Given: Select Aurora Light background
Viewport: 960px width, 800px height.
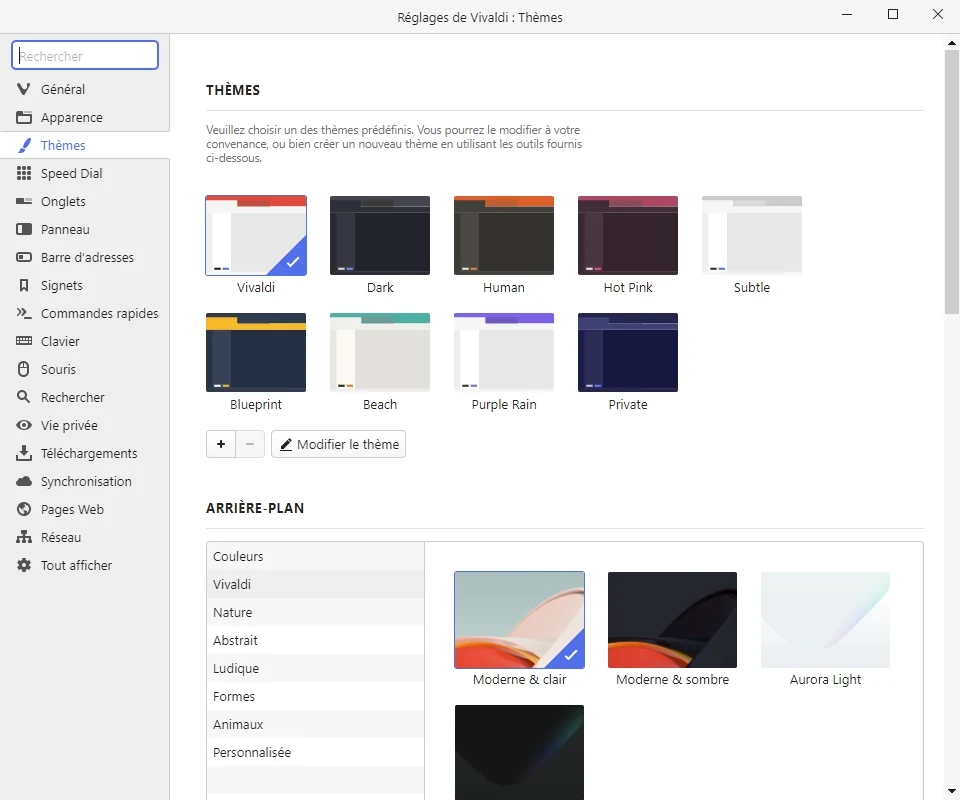Looking at the screenshot, I should pos(825,620).
